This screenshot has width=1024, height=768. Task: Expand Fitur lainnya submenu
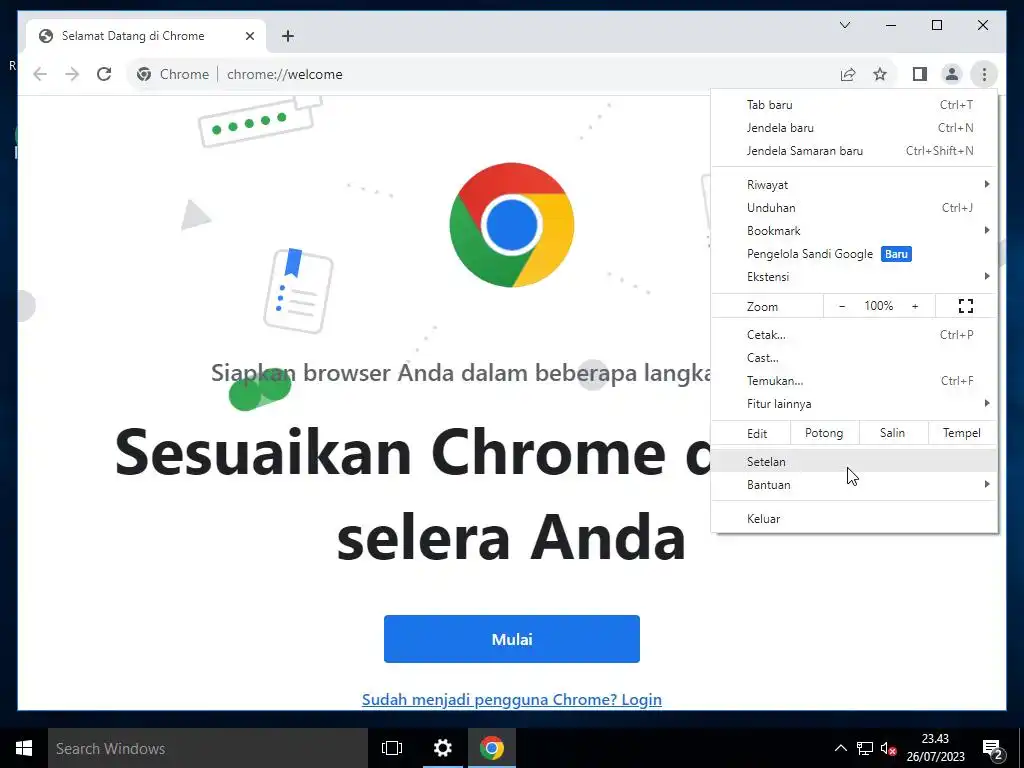(854, 404)
